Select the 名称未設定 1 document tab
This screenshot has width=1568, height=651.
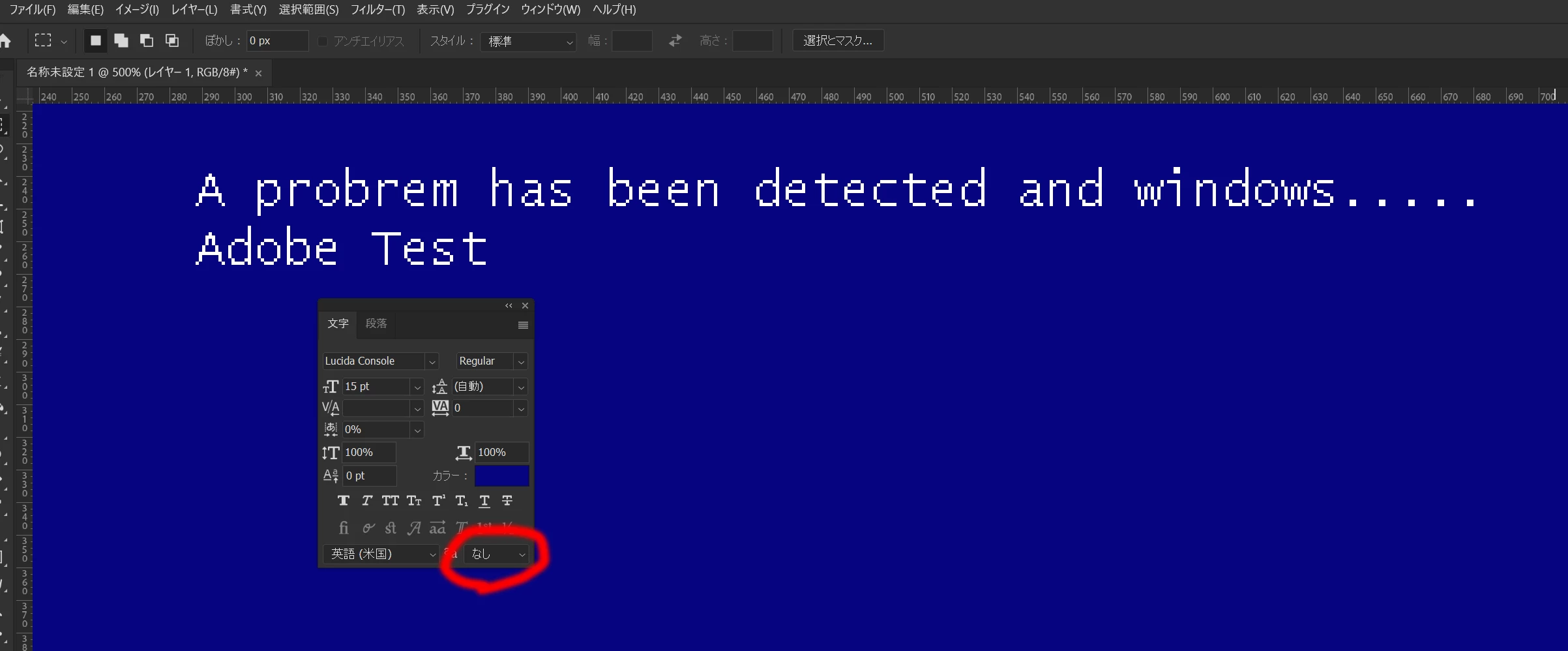tap(137, 72)
